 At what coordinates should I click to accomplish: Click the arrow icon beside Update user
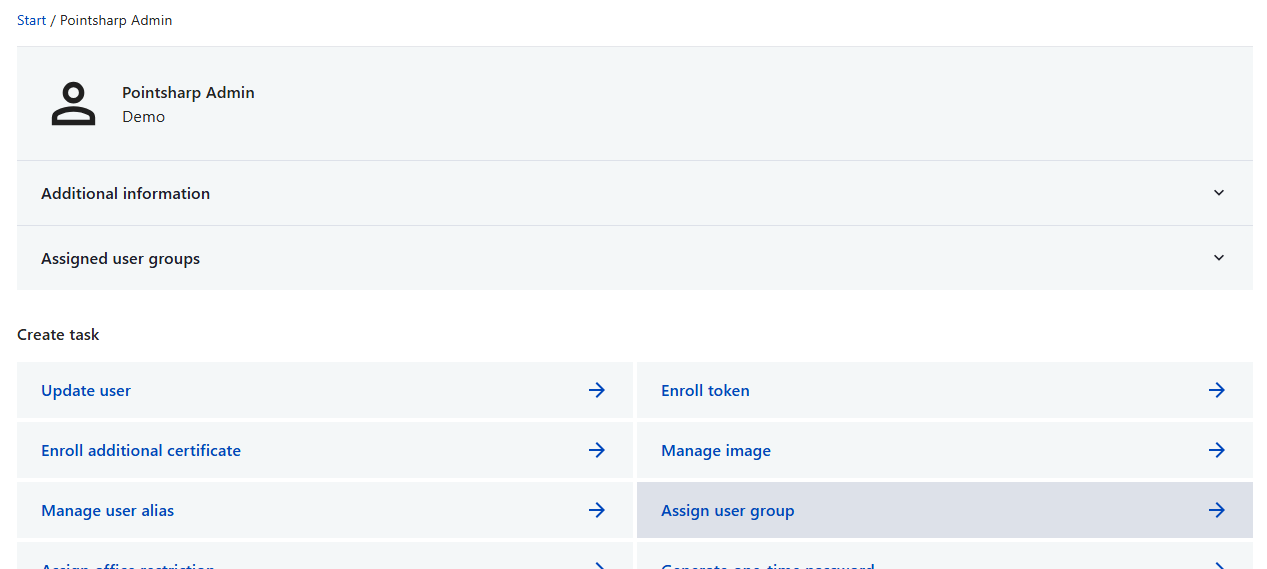click(x=597, y=390)
